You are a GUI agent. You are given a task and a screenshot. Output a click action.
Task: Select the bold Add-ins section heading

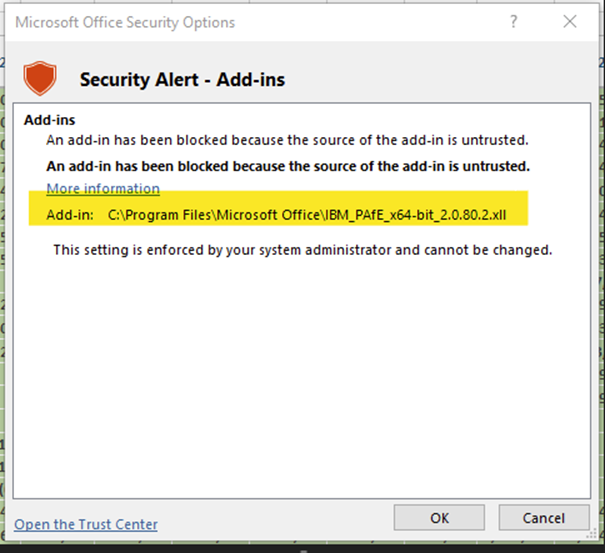[49, 120]
